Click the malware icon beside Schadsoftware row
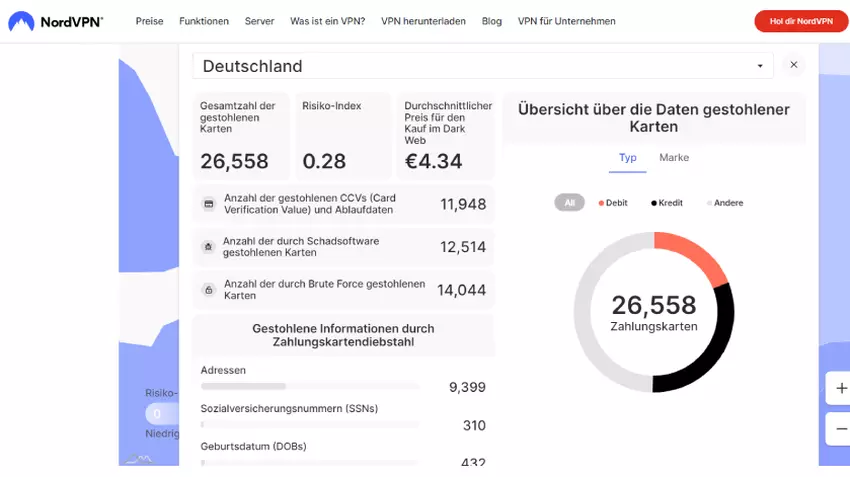The width and height of the screenshot is (850, 477). [208, 247]
